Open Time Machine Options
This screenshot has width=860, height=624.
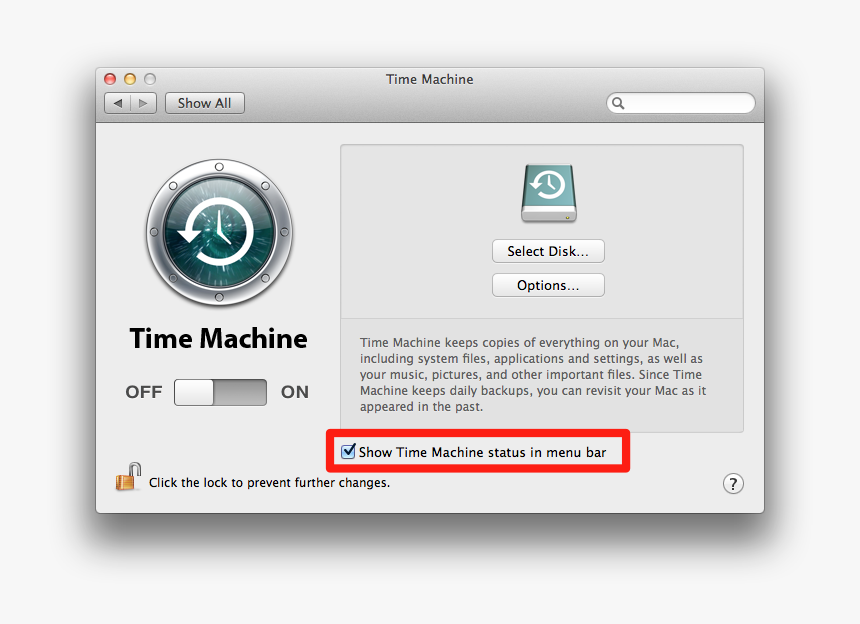pos(548,285)
